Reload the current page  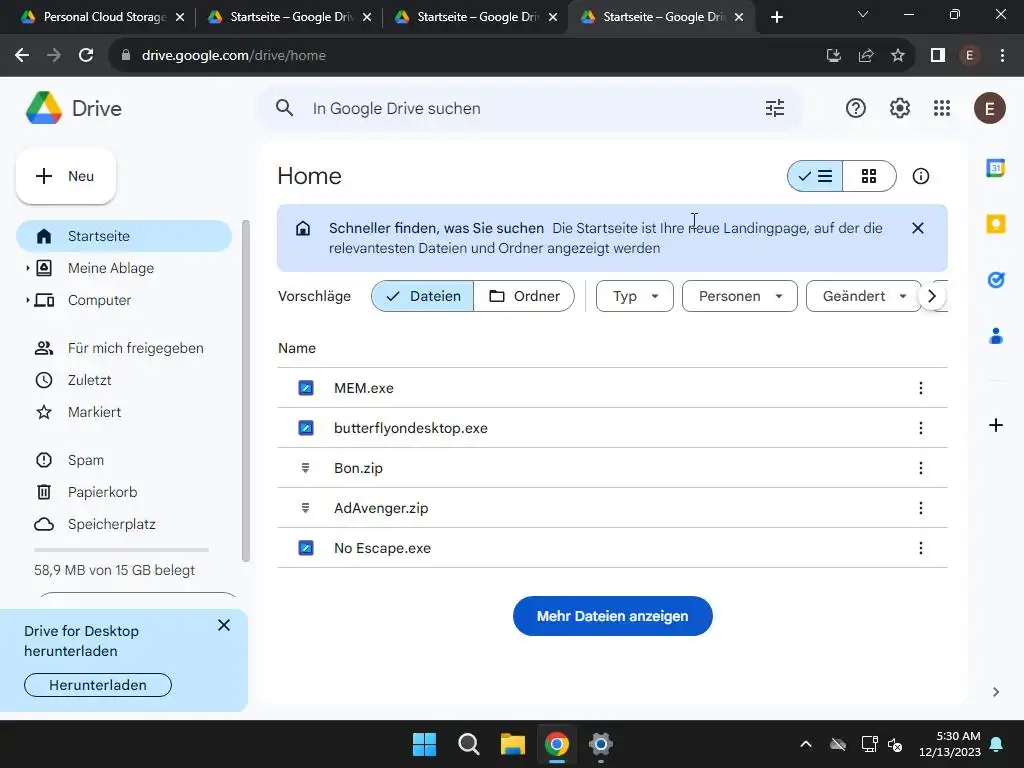coord(86,56)
